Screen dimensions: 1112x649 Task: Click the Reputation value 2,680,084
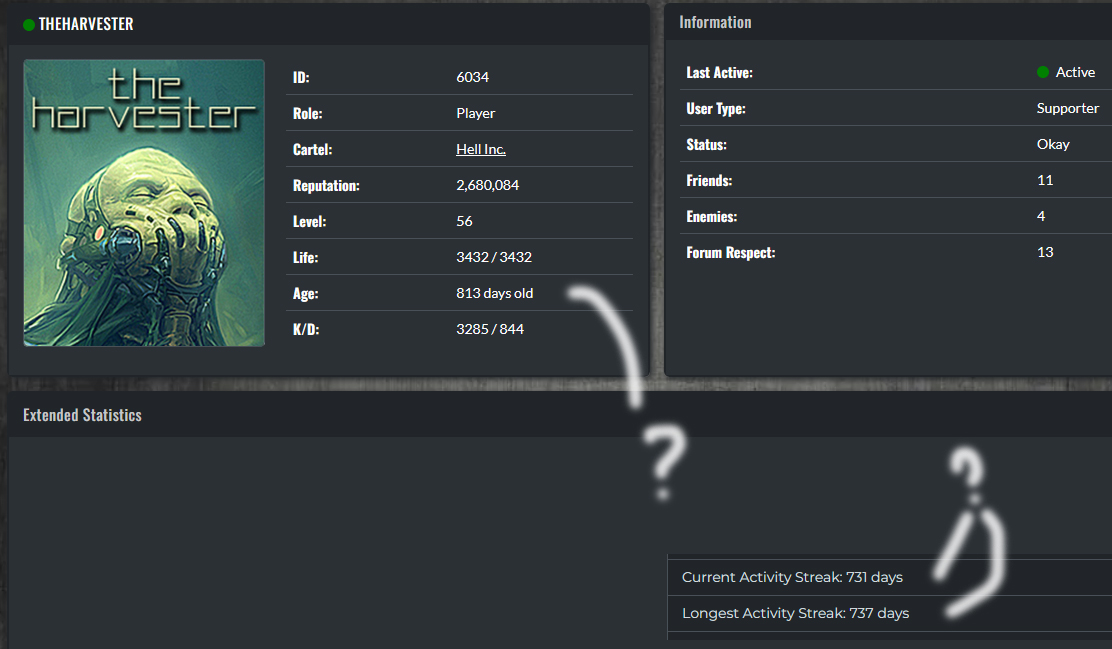[487, 184]
